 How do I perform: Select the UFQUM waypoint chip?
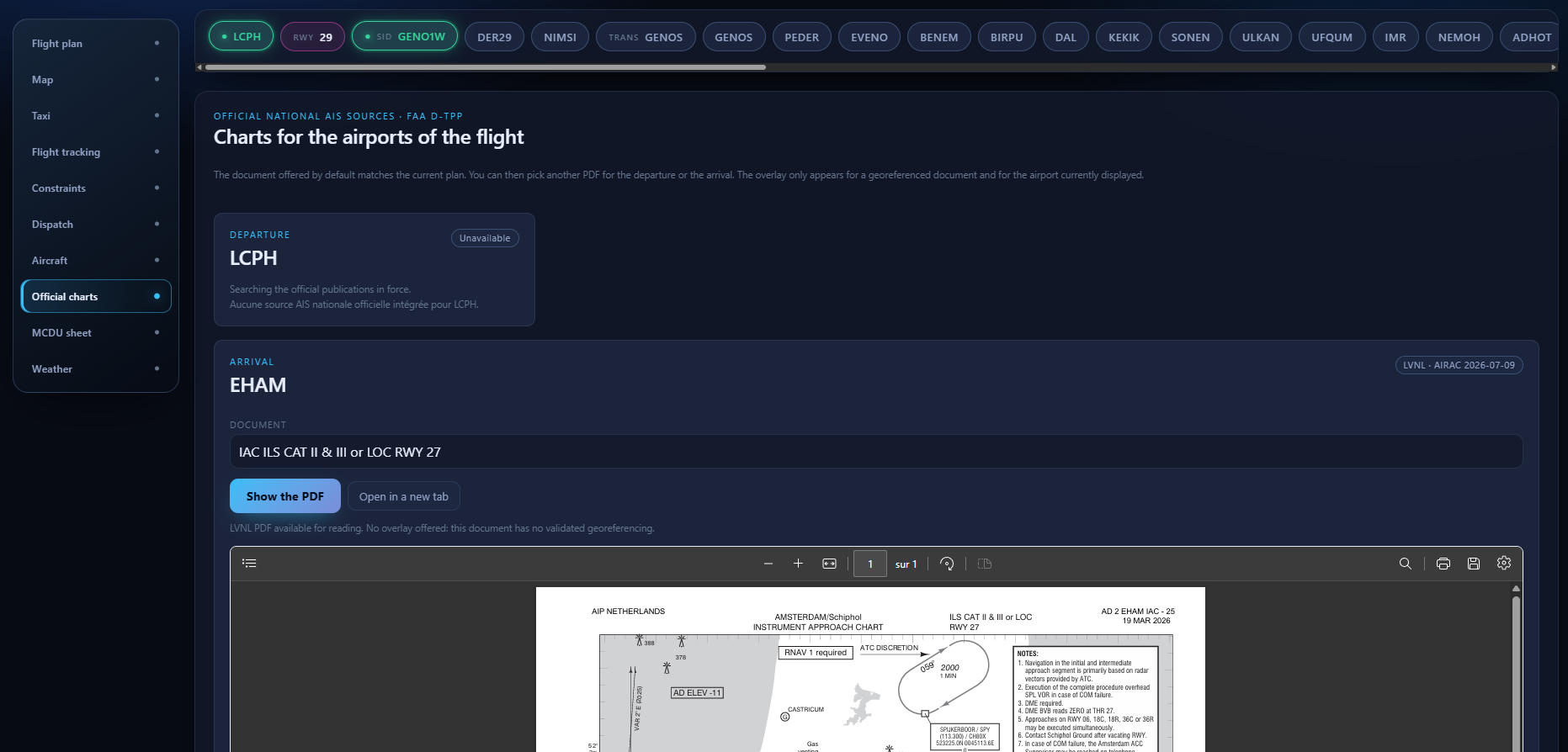coord(1331,37)
